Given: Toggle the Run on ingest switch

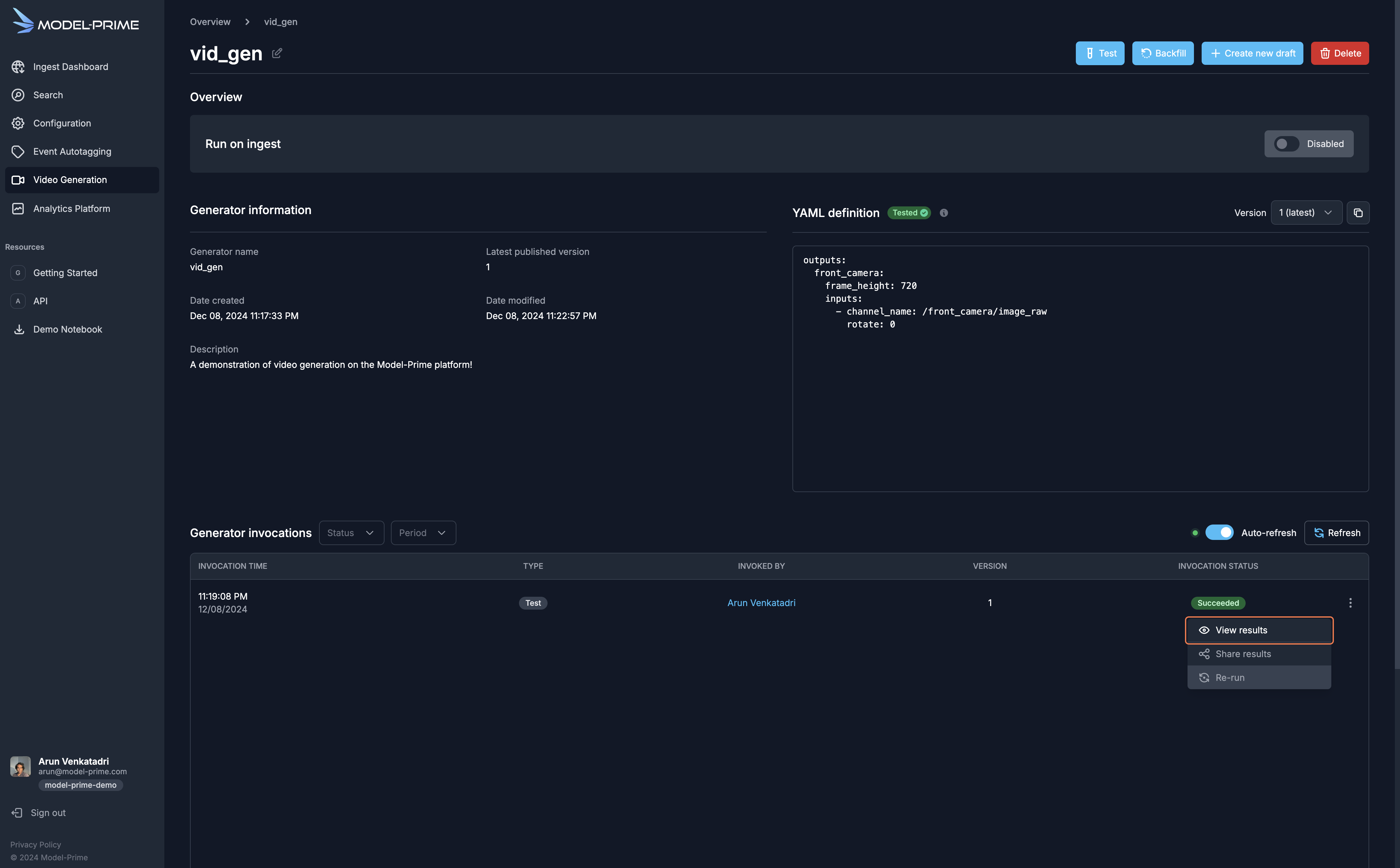Looking at the screenshot, I should click(1286, 143).
